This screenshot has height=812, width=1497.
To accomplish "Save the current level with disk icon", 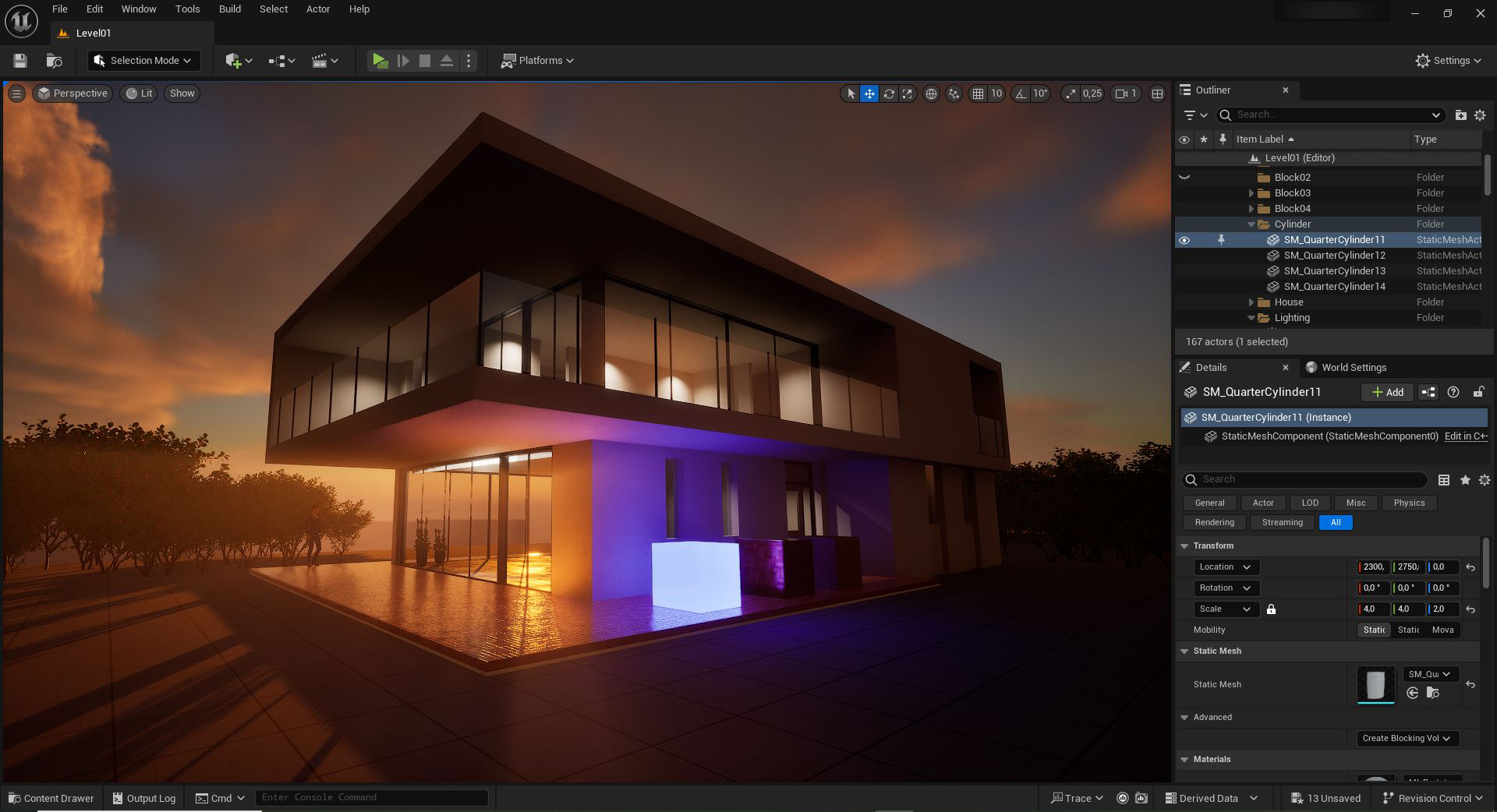I will tap(20, 61).
